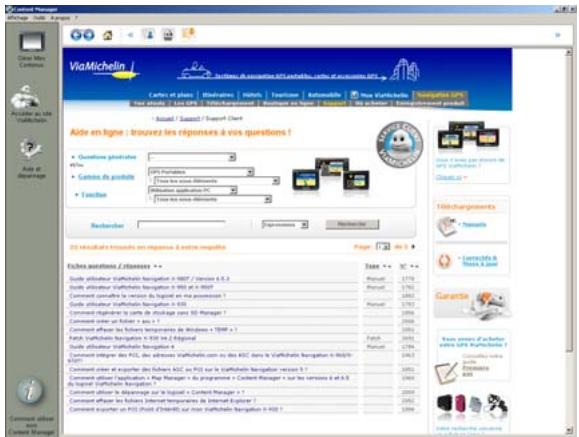Open the Outils menu
The height and width of the screenshot is (437, 579).
pyautogui.click(x=39, y=18)
